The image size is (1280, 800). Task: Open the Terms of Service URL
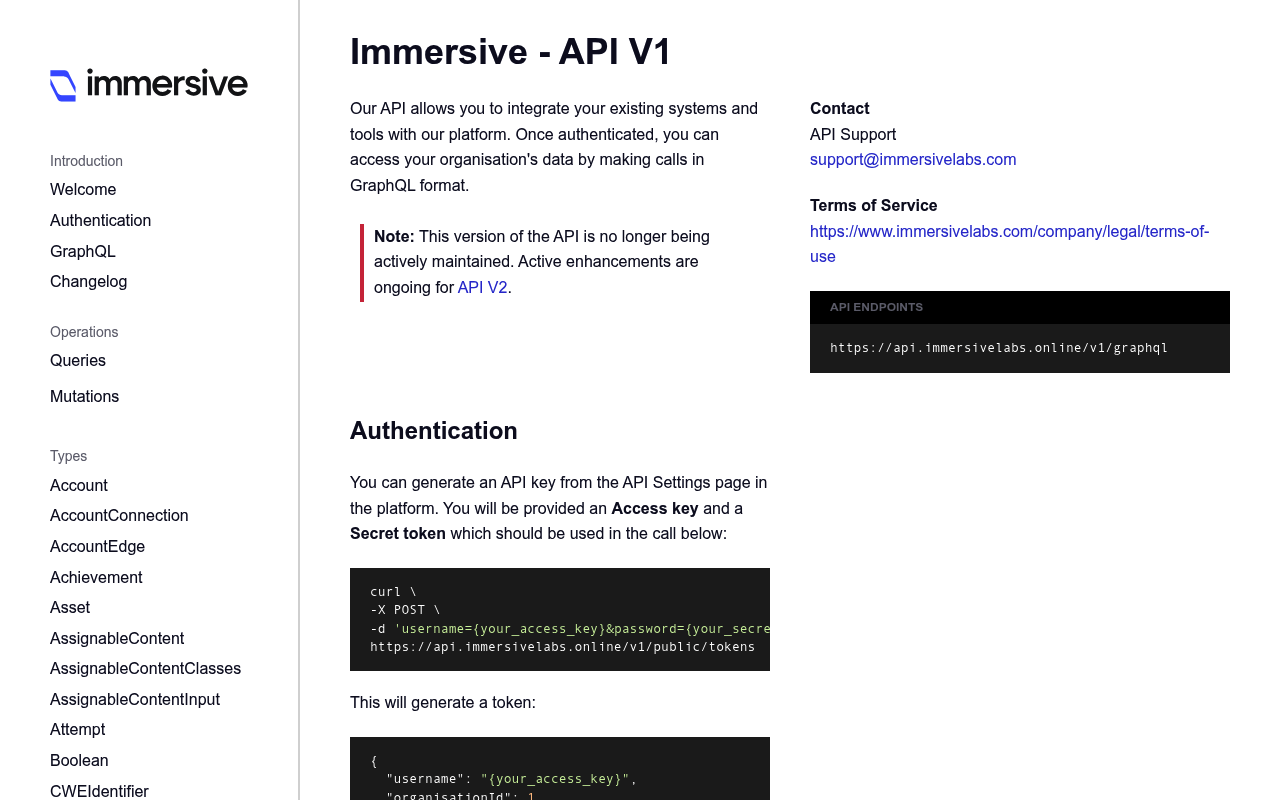click(1009, 243)
